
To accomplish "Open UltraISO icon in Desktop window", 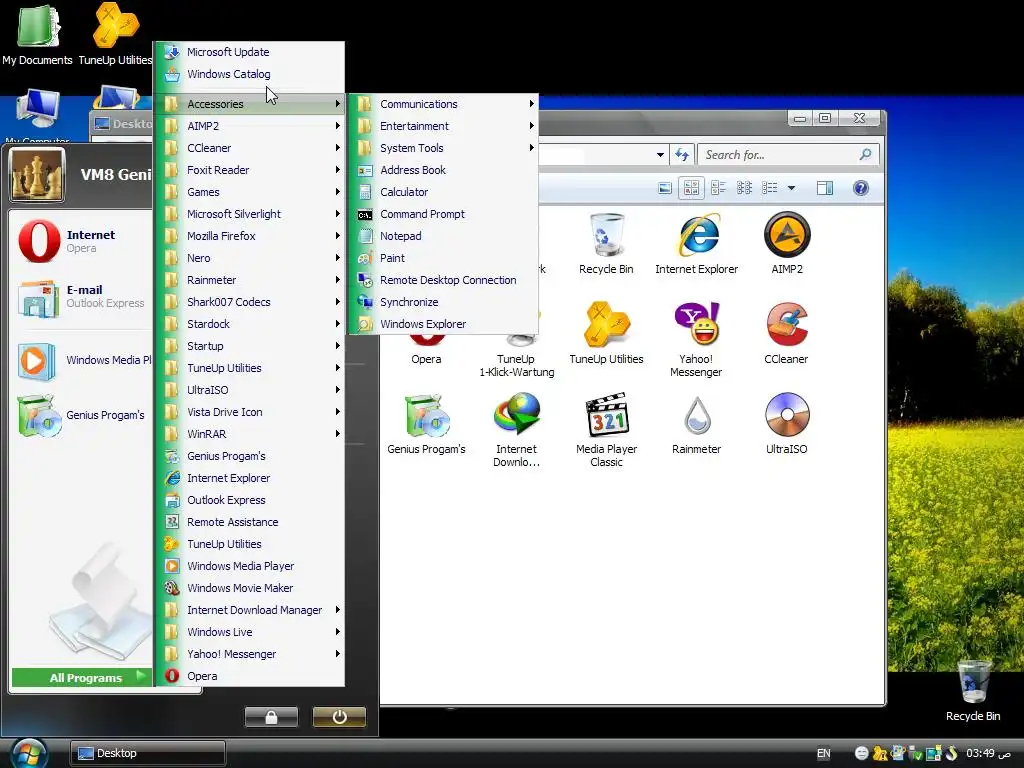I will coord(786,423).
